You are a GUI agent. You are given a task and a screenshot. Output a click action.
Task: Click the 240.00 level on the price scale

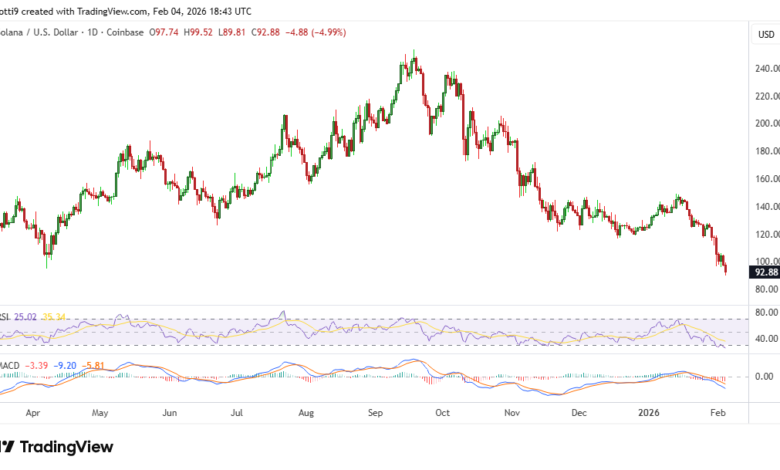click(765, 69)
